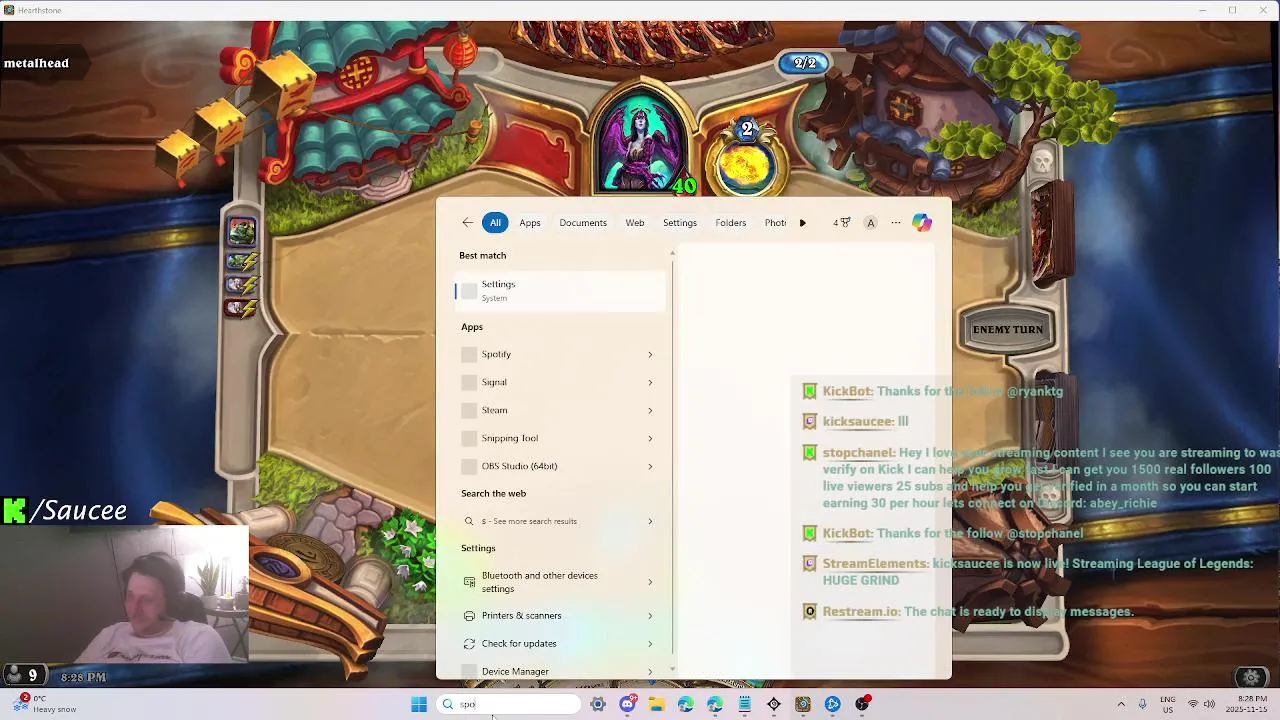The image size is (1280, 720).
Task: Open Notepad from the taskbar
Action: (x=744, y=704)
